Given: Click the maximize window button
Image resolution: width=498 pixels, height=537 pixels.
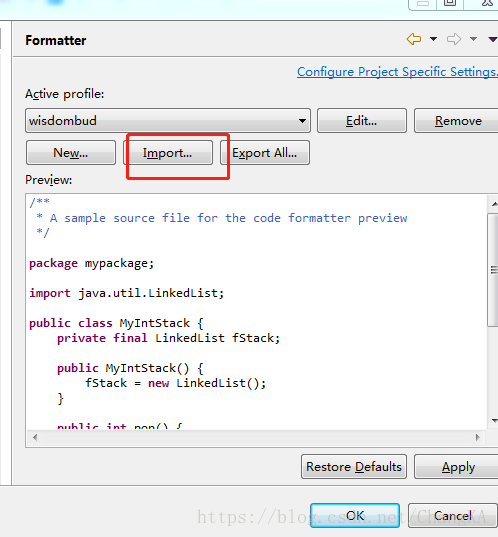Looking at the screenshot, I should pos(450,3).
